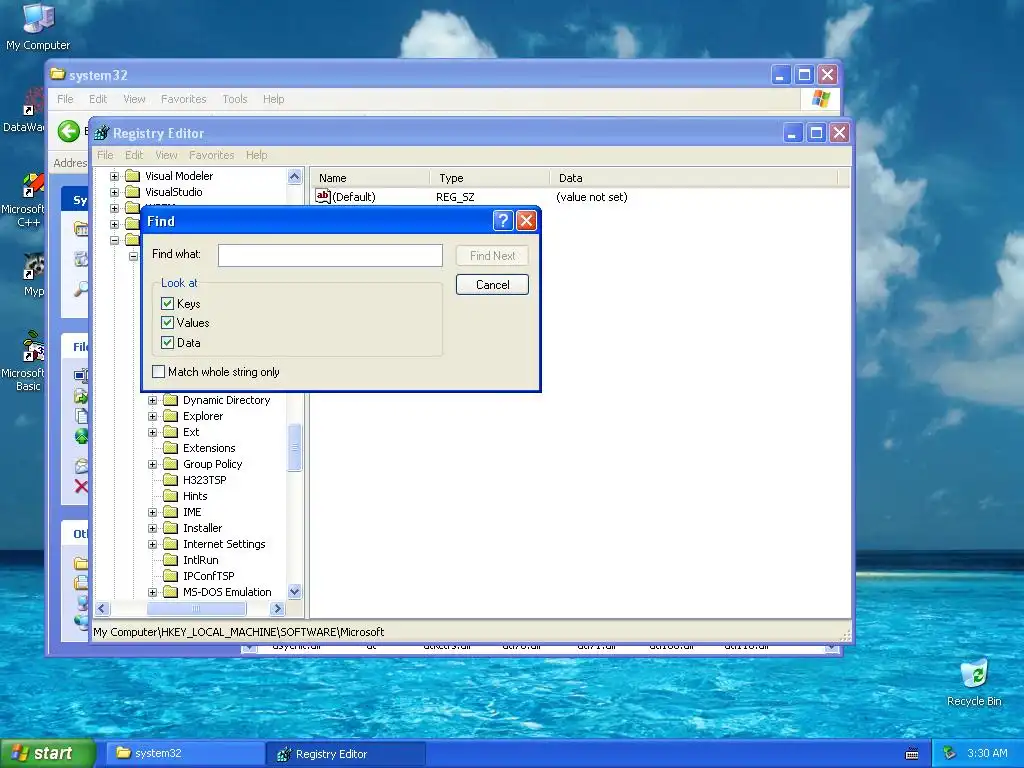Toggle the Data checkbox
This screenshot has height=768, width=1024.
(x=167, y=342)
